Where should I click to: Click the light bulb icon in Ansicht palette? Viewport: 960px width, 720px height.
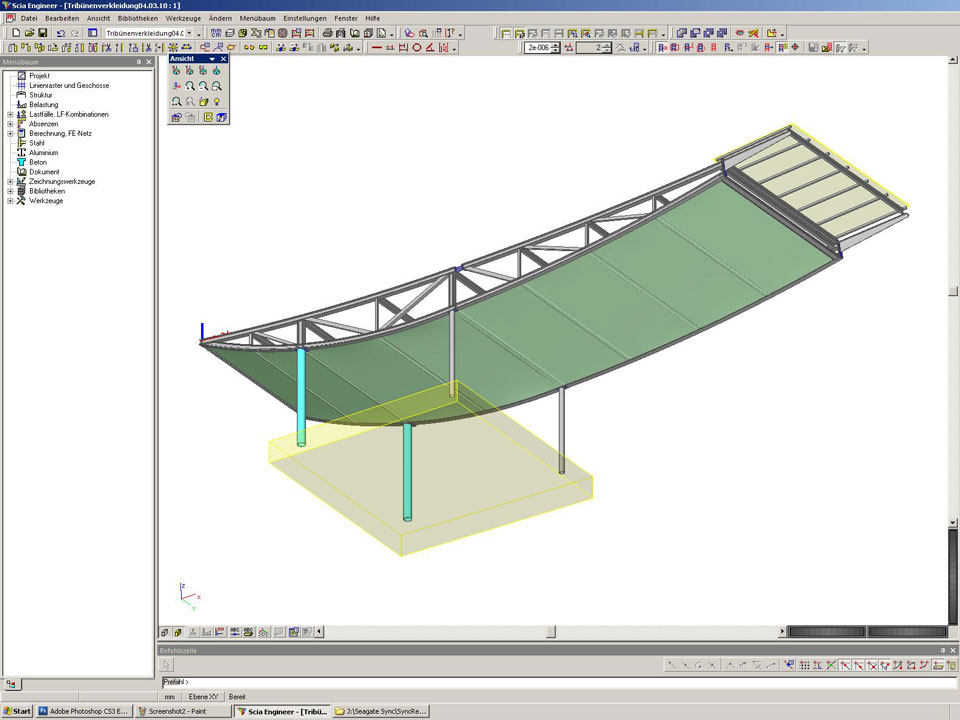217,102
